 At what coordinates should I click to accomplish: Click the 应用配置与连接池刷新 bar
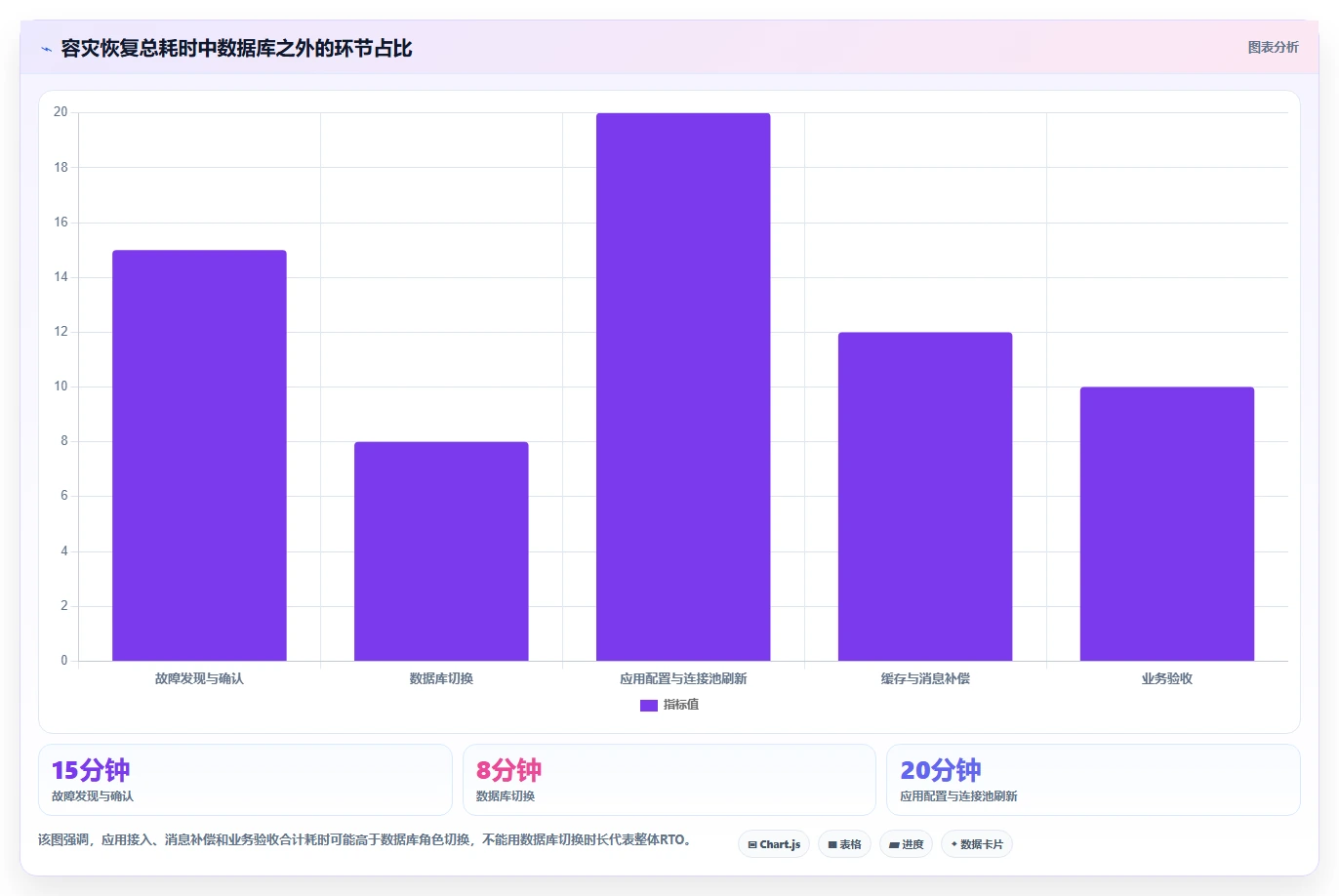[x=683, y=387]
